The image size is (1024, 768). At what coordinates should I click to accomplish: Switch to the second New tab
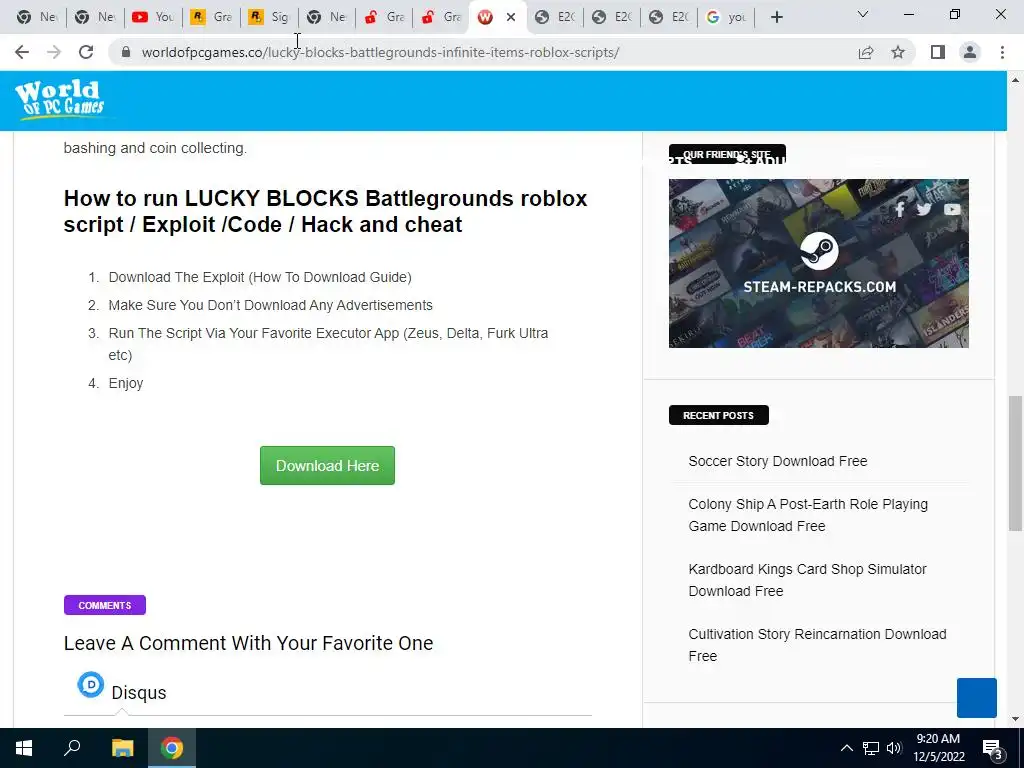pyautogui.click(x=95, y=17)
